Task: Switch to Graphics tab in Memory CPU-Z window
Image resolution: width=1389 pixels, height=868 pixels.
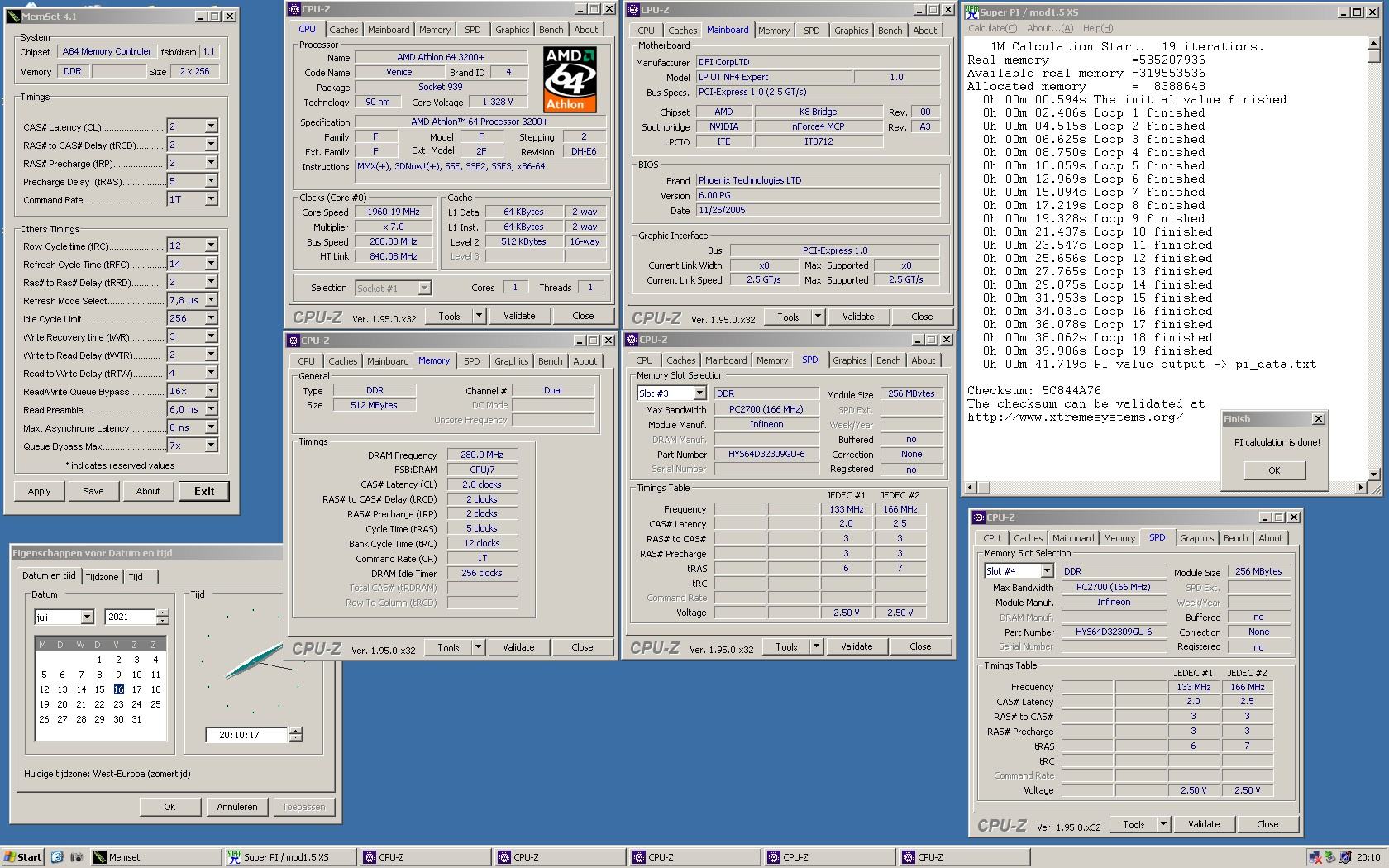Action: point(511,361)
